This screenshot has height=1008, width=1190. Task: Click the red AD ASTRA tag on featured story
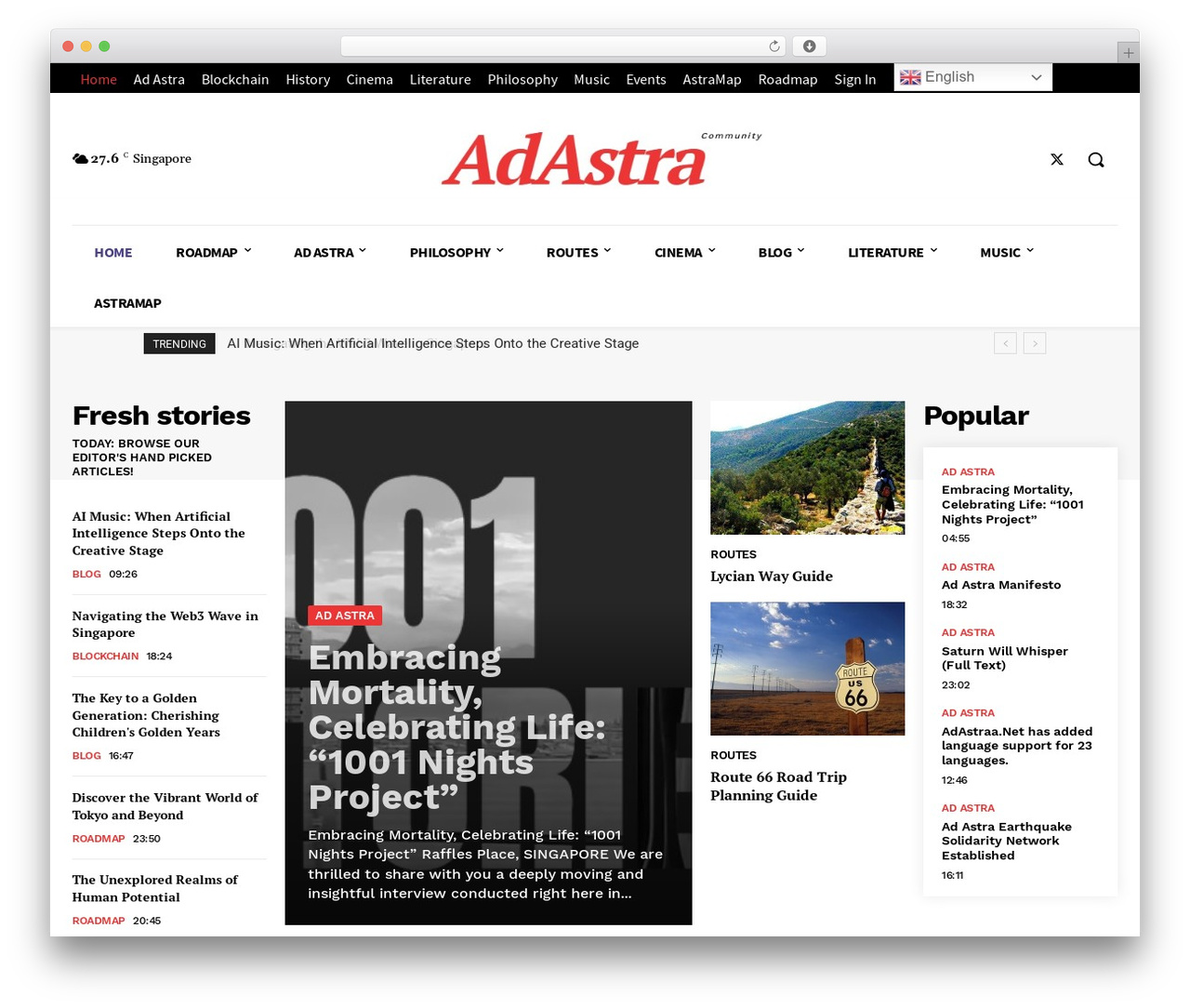pyautogui.click(x=345, y=616)
